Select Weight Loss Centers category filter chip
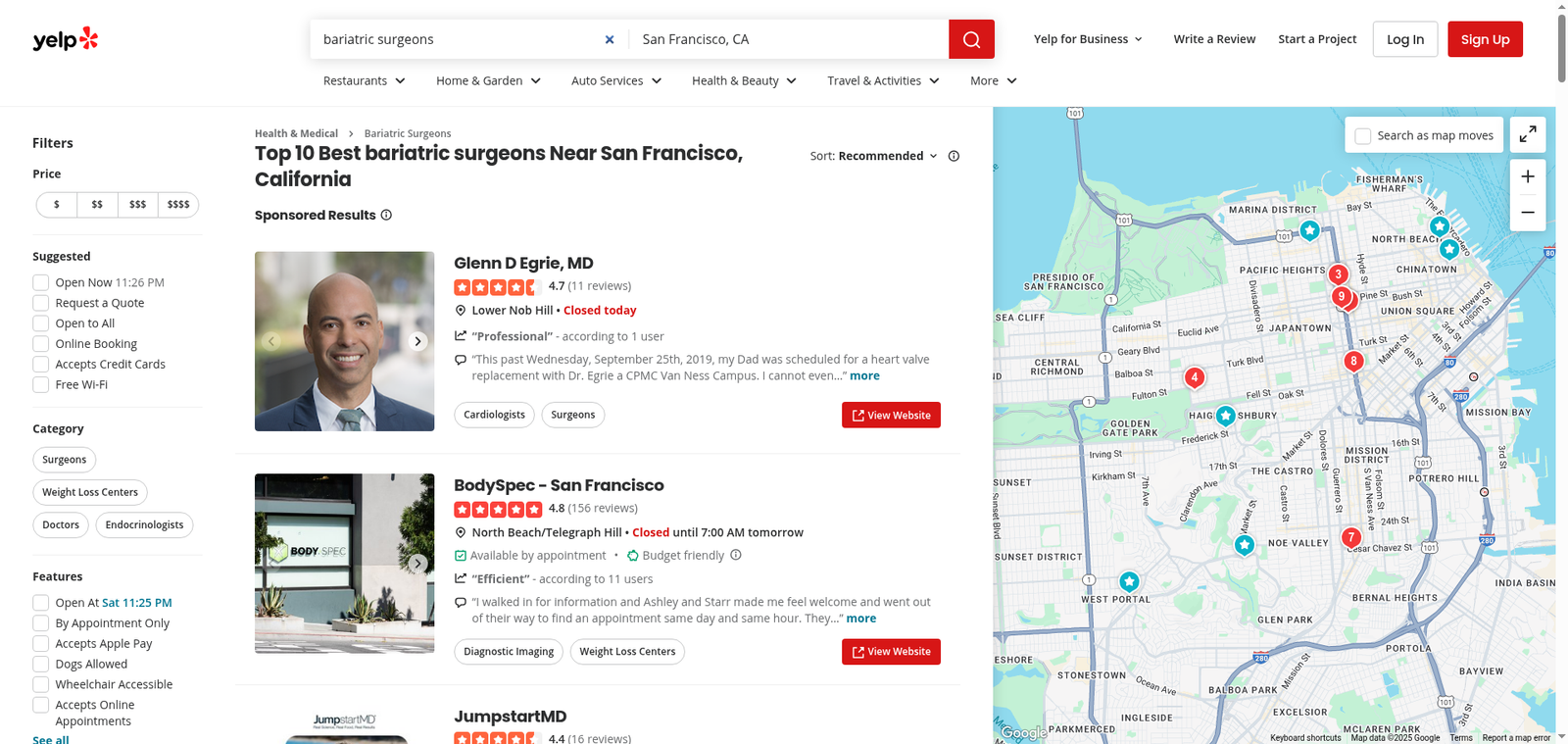1568x744 pixels. (x=90, y=492)
